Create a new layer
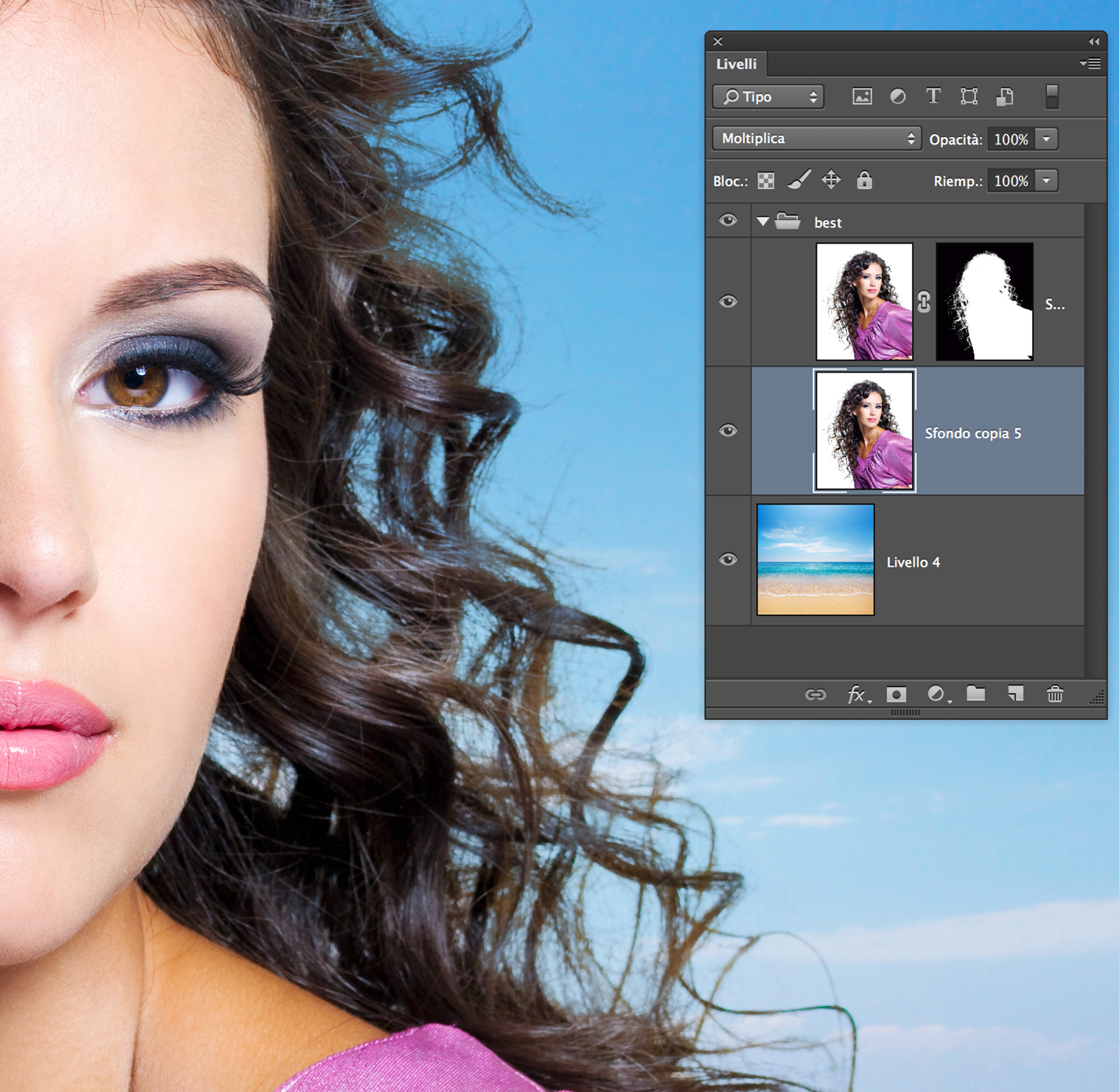This screenshot has width=1119, height=1092. (1015, 693)
